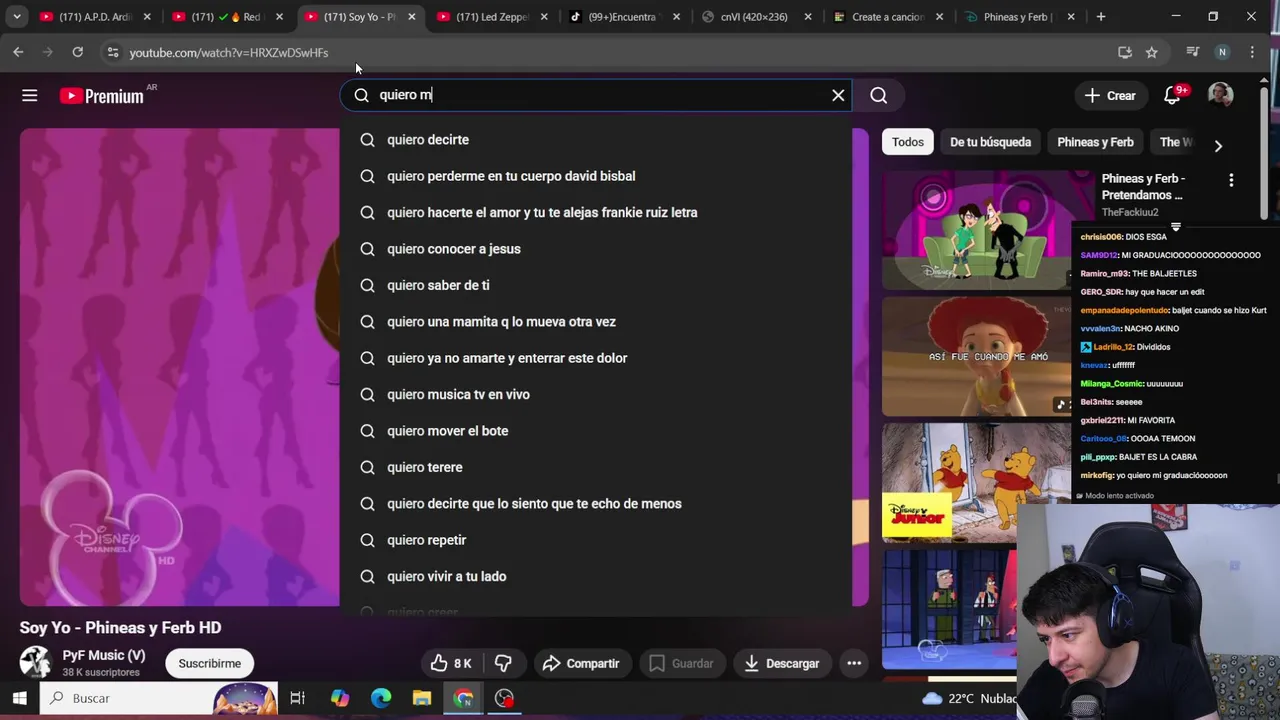View site information icon in address bar
The image size is (1280, 720).
pyautogui.click(x=112, y=52)
